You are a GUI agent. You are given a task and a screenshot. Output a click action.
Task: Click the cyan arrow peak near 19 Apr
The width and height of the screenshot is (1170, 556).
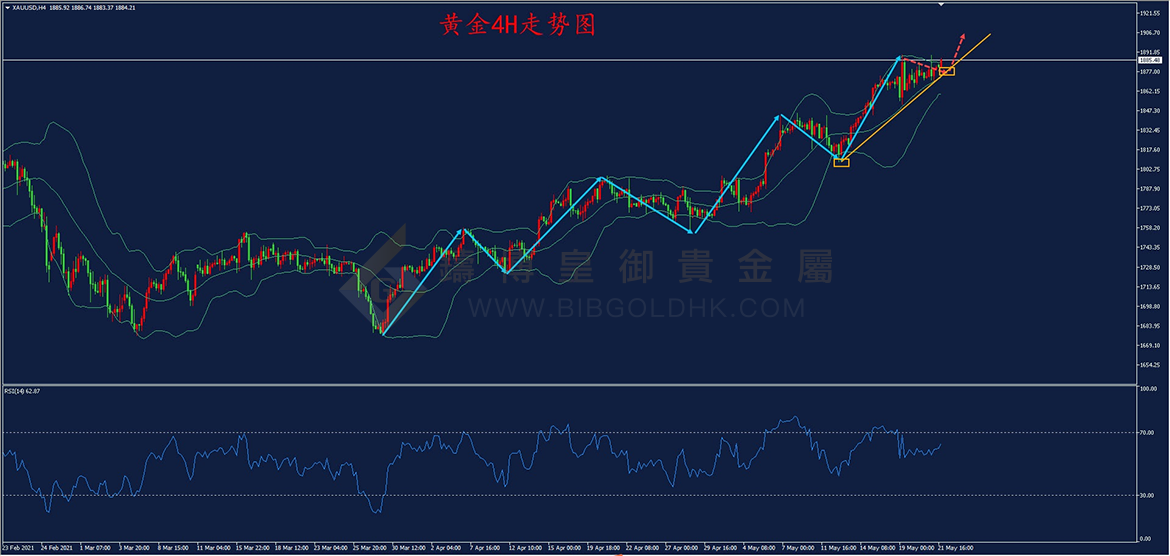(601, 178)
